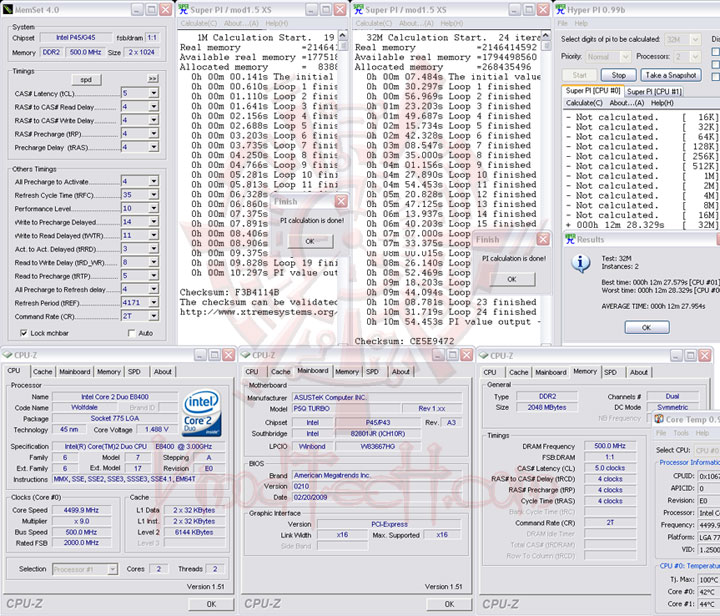Click OK in the leftmost CPU-Z window
The height and width of the screenshot is (616, 720).
(211, 604)
